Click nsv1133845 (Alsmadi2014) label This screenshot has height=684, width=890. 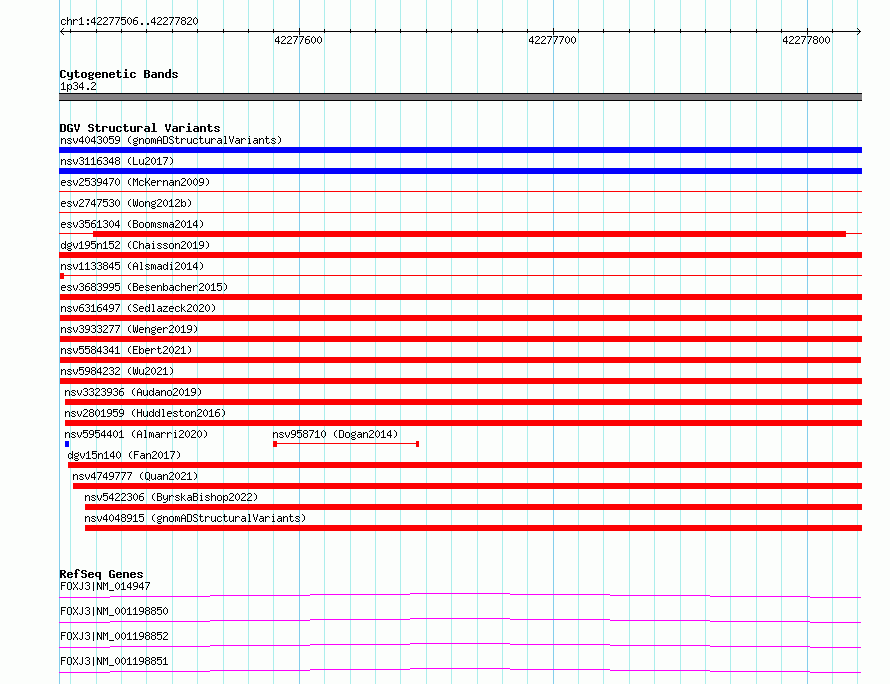[x=132, y=266]
